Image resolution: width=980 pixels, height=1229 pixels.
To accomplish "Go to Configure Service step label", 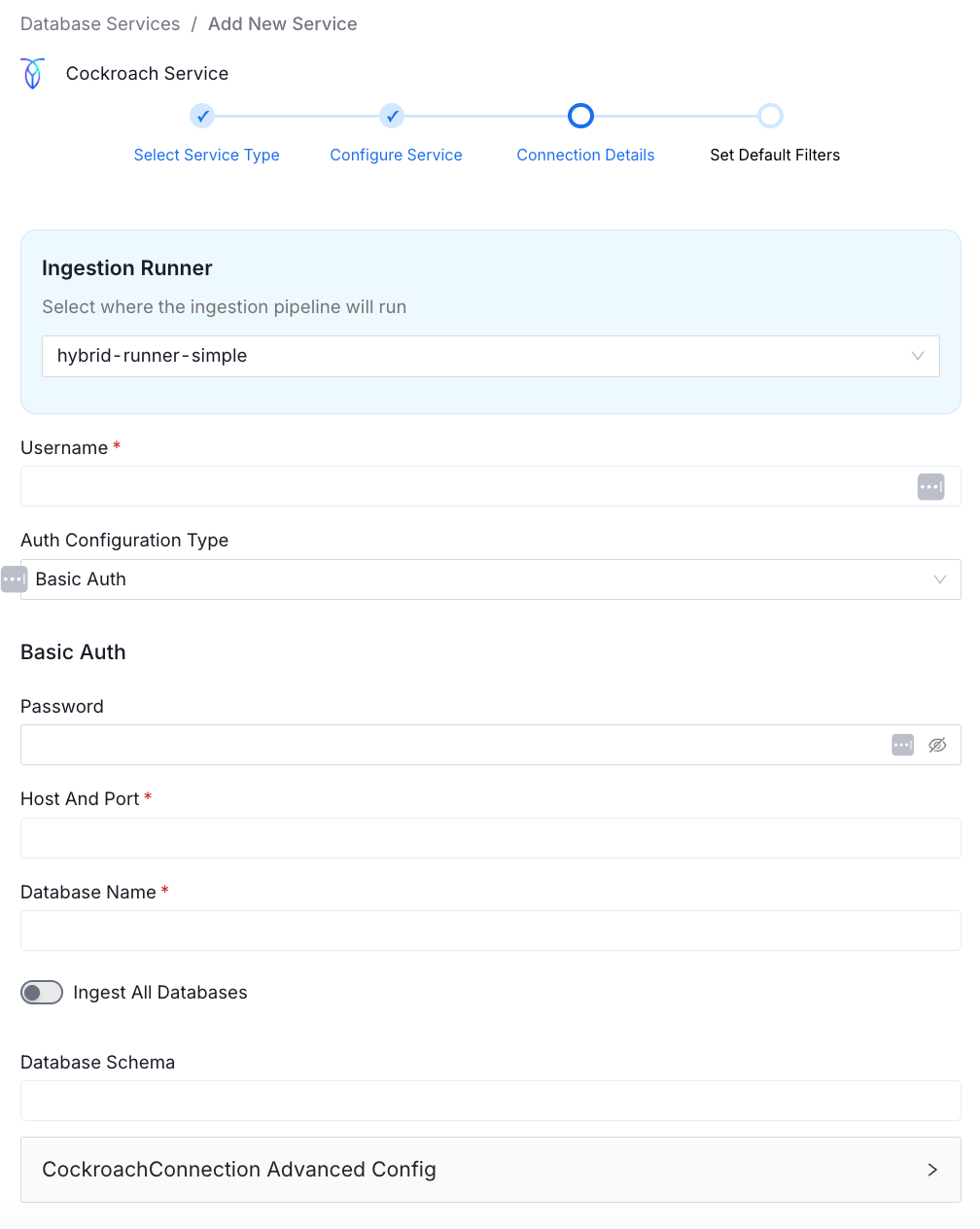I will pyautogui.click(x=396, y=155).
